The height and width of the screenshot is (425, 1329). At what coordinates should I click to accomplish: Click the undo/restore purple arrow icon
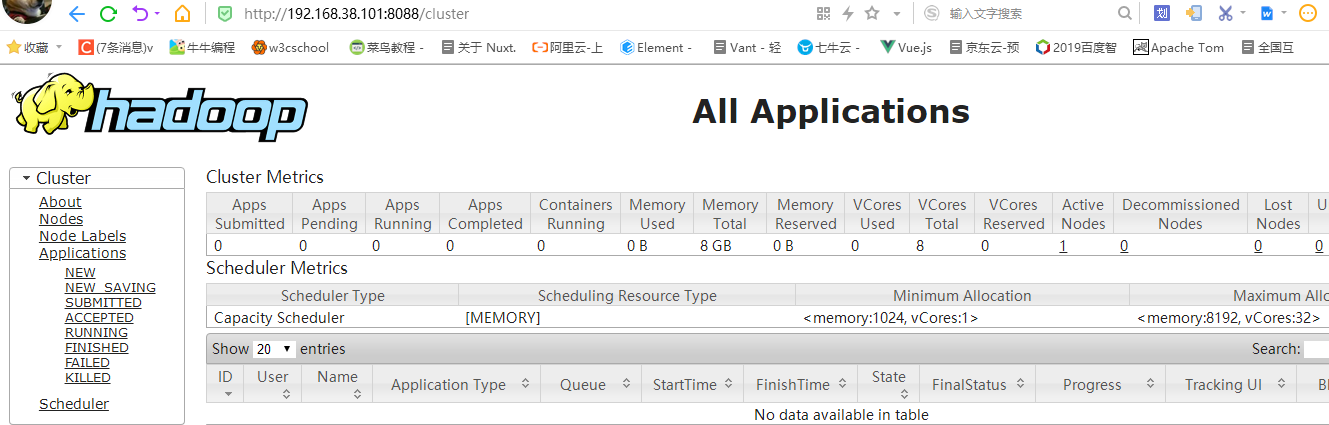coord(140,14)
